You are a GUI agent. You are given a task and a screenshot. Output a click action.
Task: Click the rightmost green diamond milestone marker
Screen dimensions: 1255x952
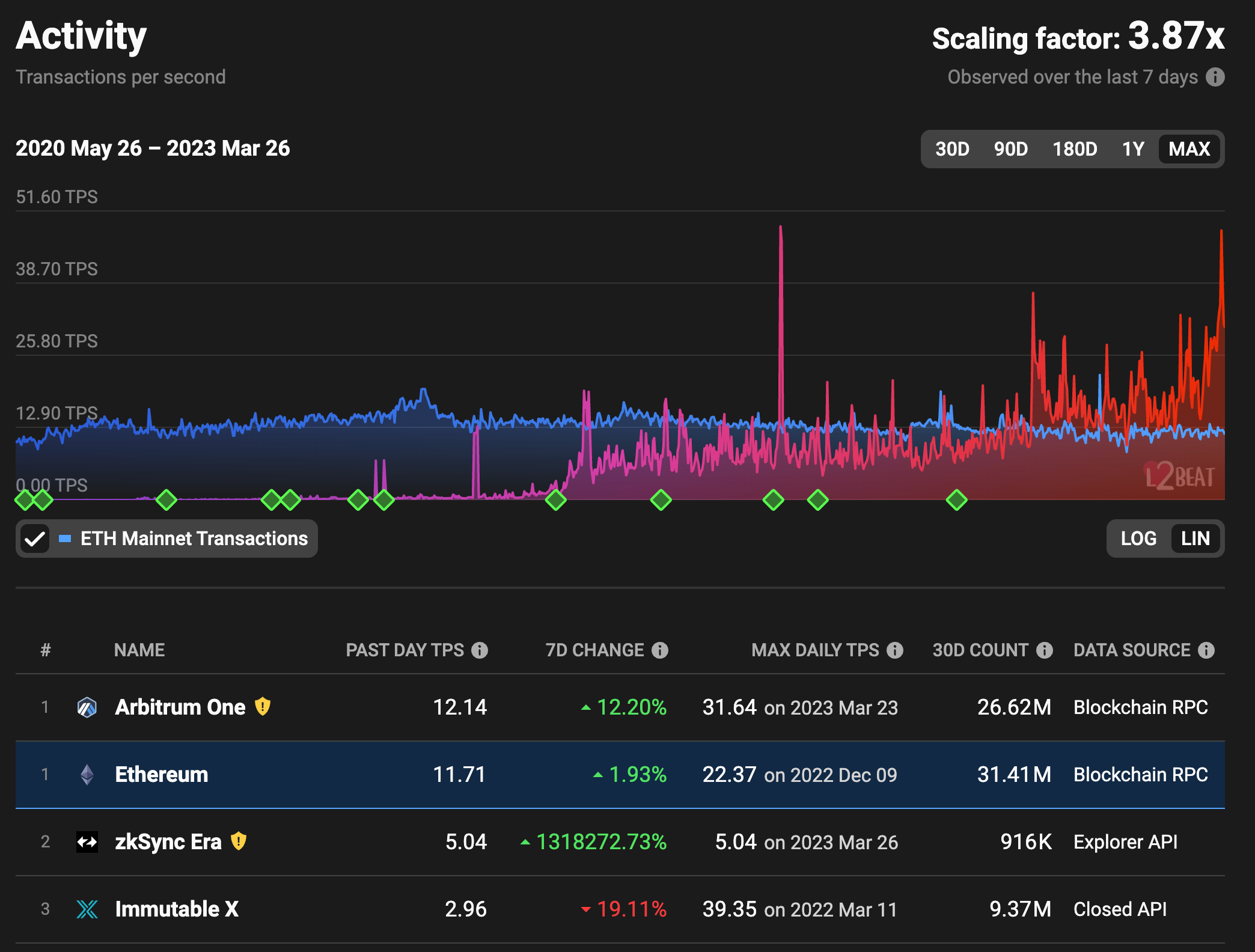(956, 499)
